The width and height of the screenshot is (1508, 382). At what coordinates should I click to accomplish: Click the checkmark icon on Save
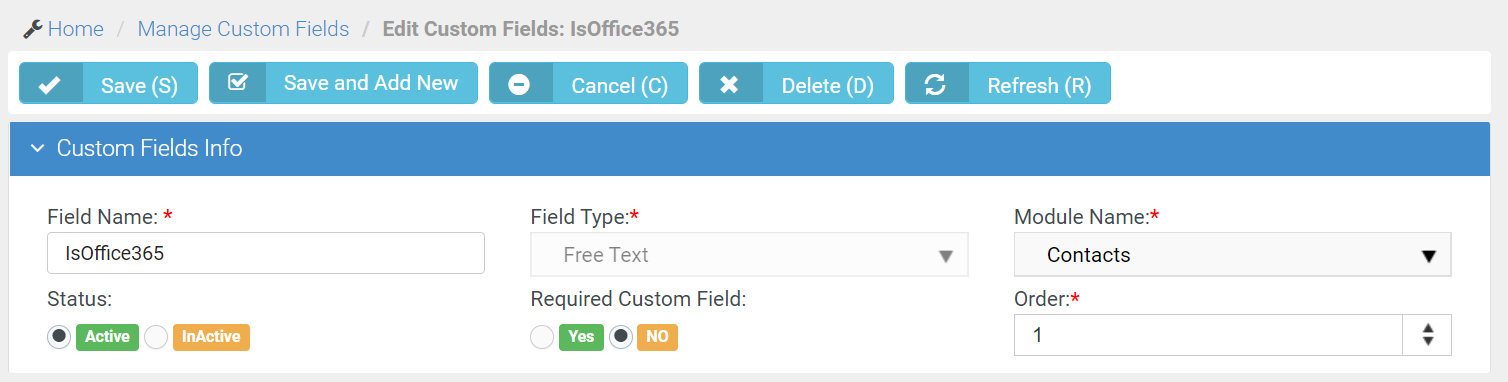tap(49, 86)
